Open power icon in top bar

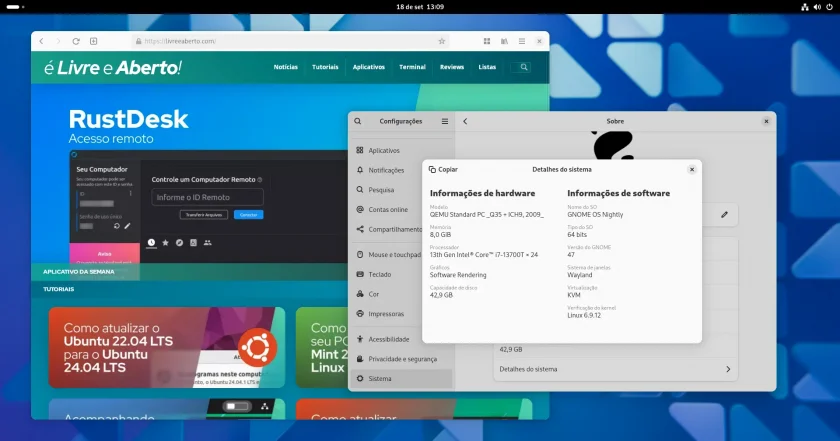pos(829,7)
